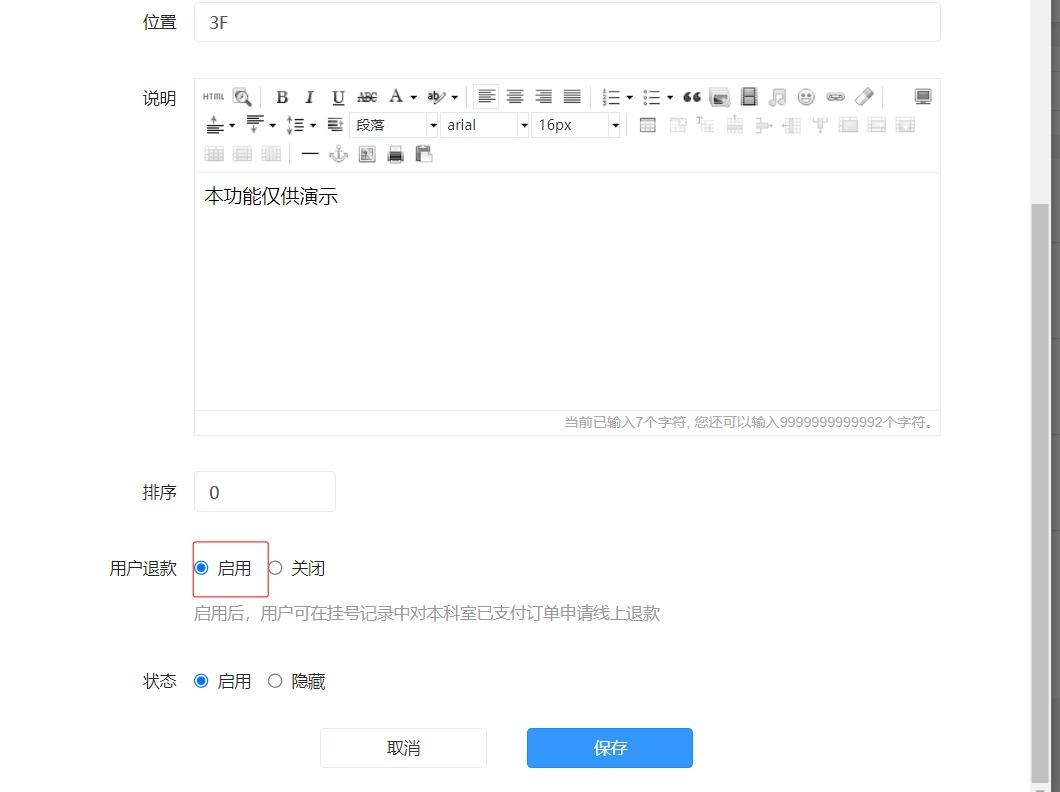Select 启用 for 用户退款

[x=223, y=568]
